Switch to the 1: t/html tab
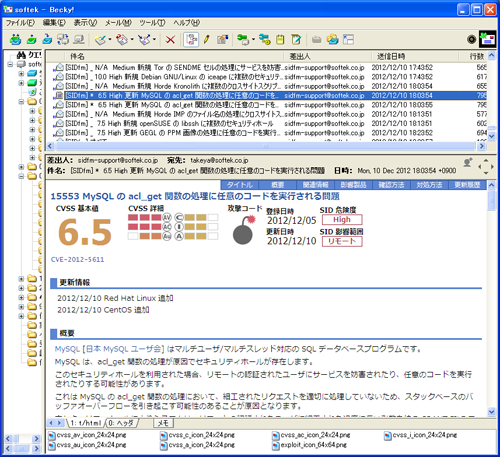This screenshot has height=457, width=500. point(86,423)
